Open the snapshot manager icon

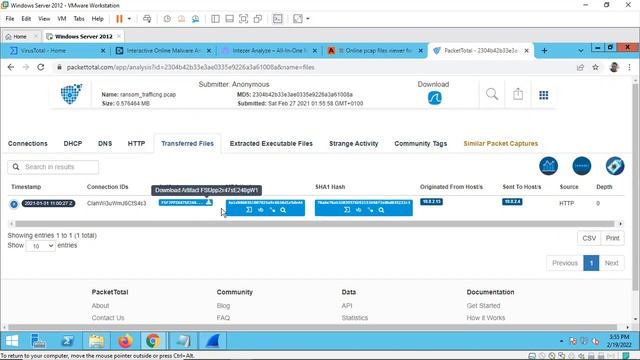(196, 19)
